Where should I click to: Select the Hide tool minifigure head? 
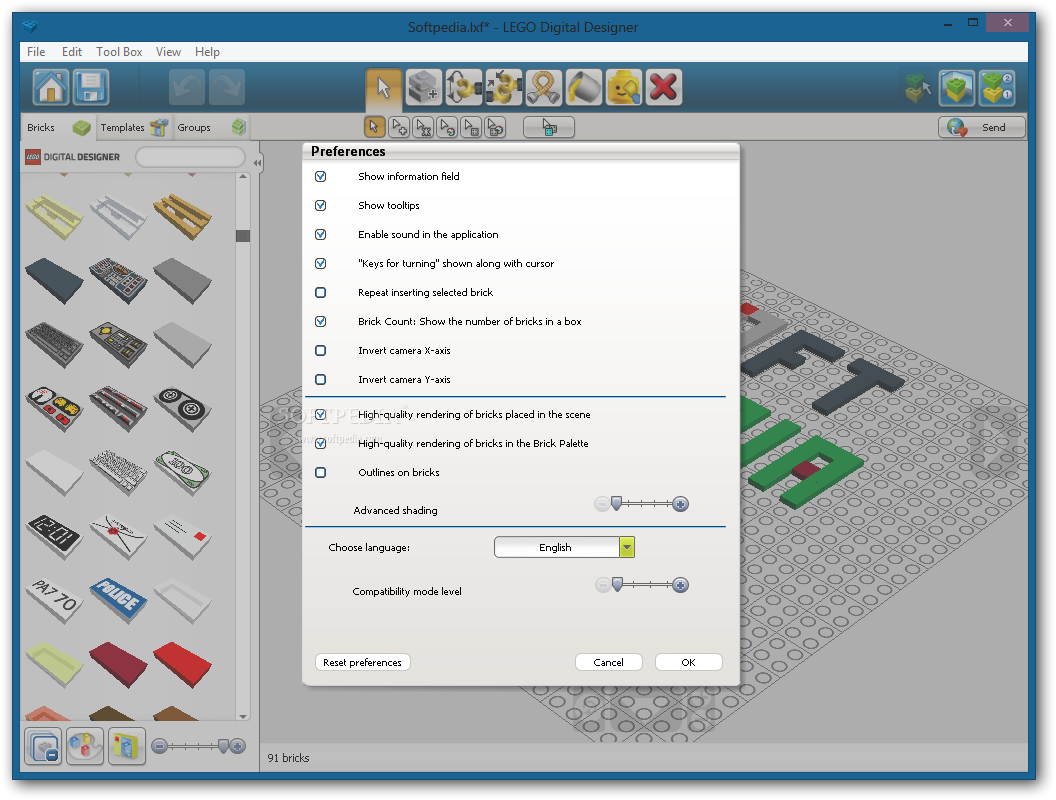(624, 88)
